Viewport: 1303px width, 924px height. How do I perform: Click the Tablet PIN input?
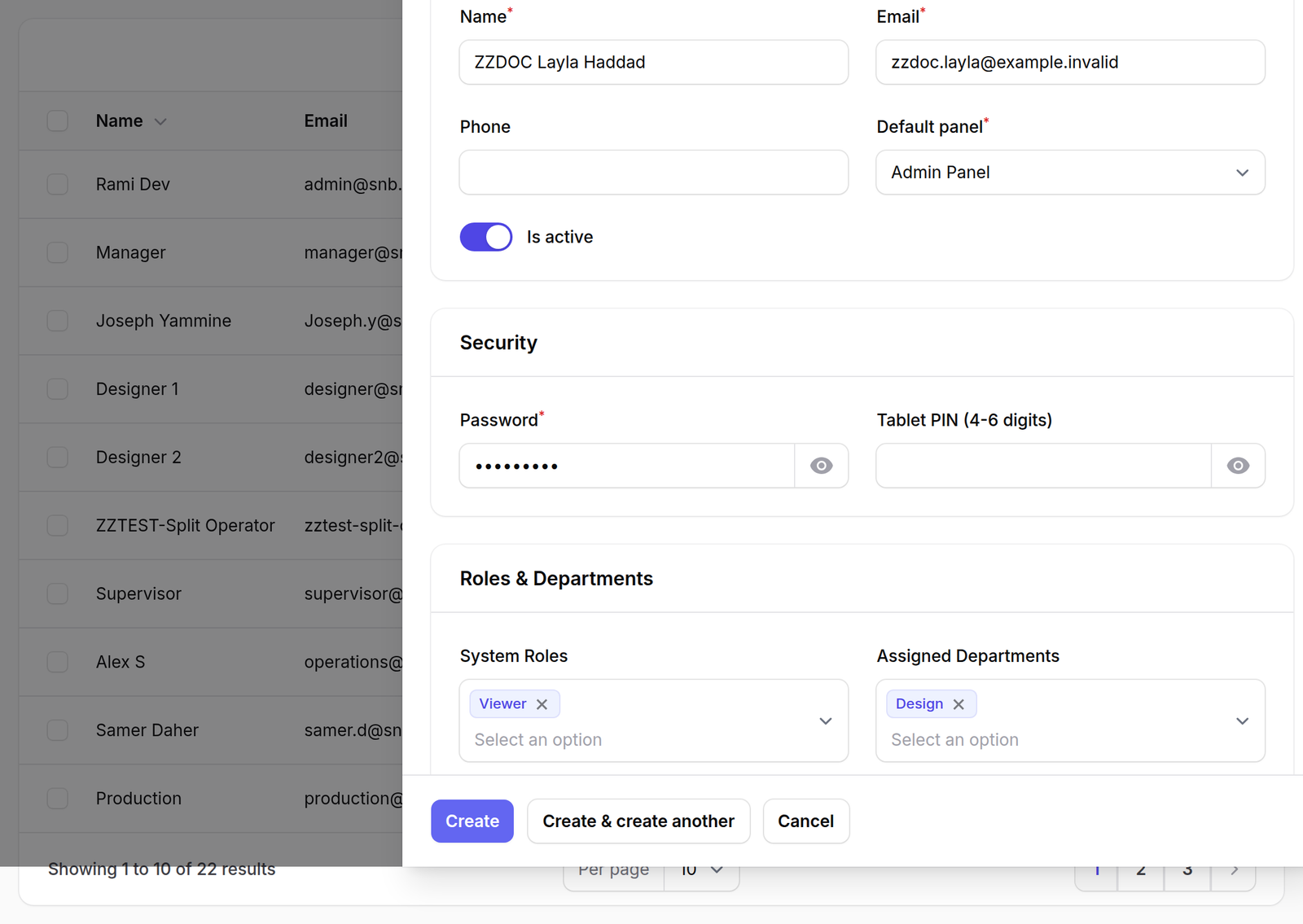(x=1044, y=466)
